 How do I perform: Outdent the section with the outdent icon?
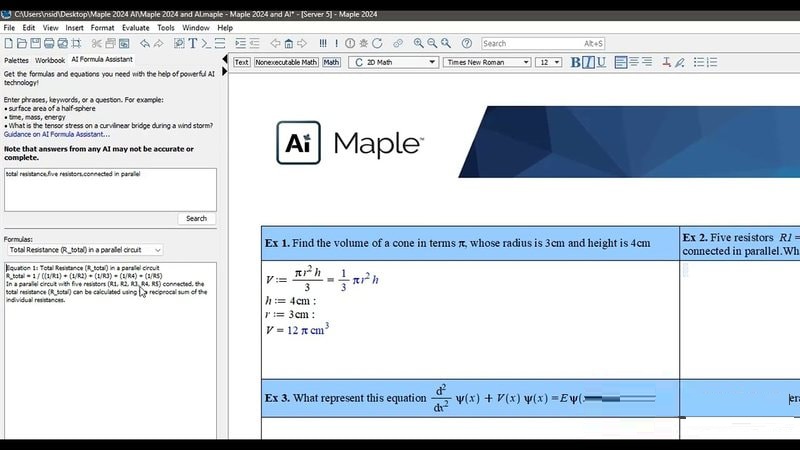point(254,43)
